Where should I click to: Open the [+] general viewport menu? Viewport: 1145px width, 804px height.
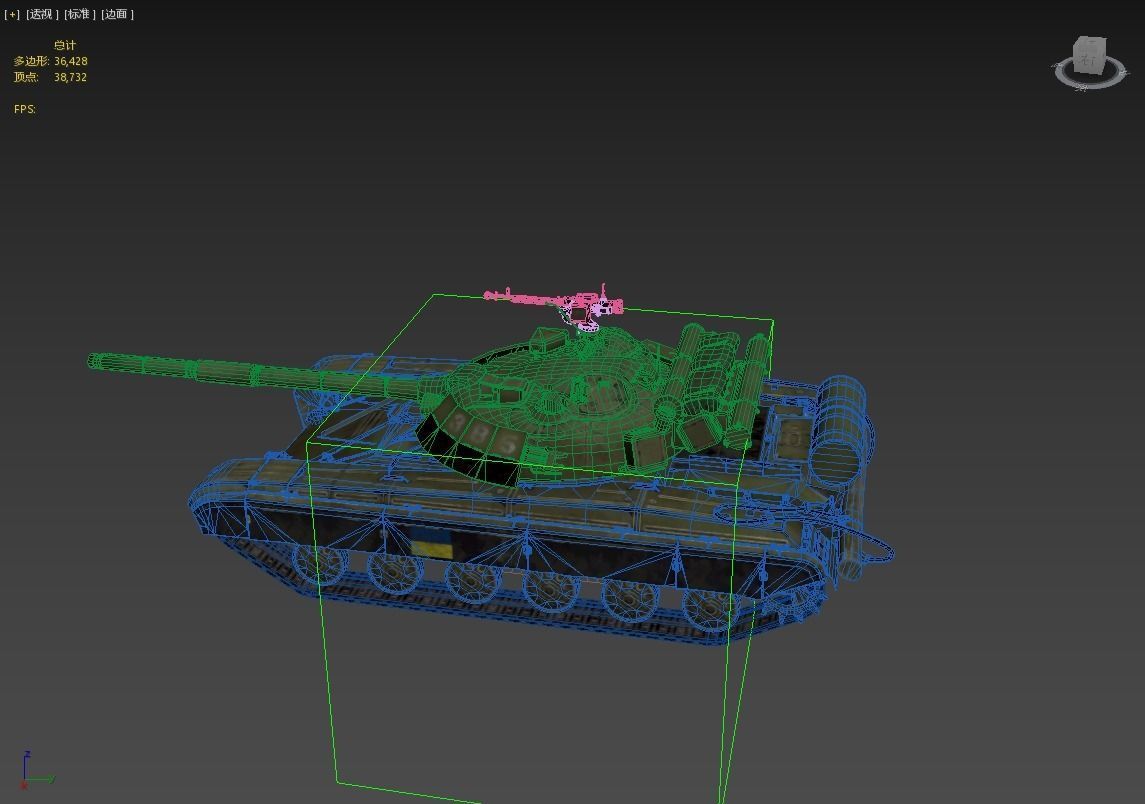[12, 14]
